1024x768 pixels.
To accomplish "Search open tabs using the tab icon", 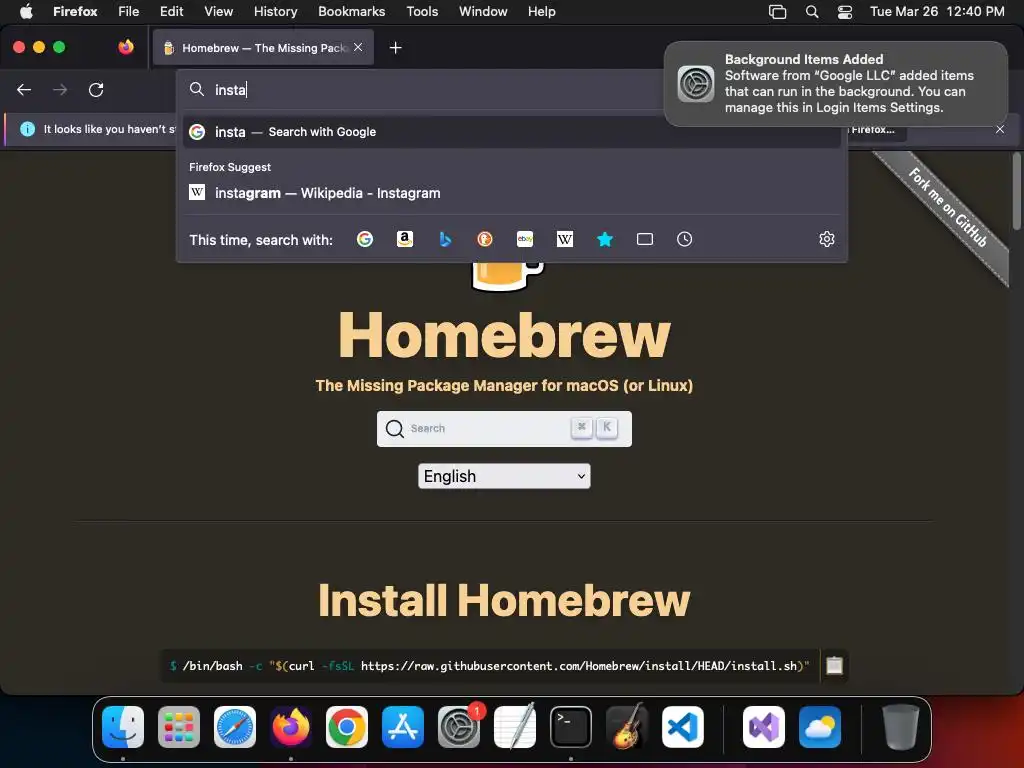I will coord(645,239).
